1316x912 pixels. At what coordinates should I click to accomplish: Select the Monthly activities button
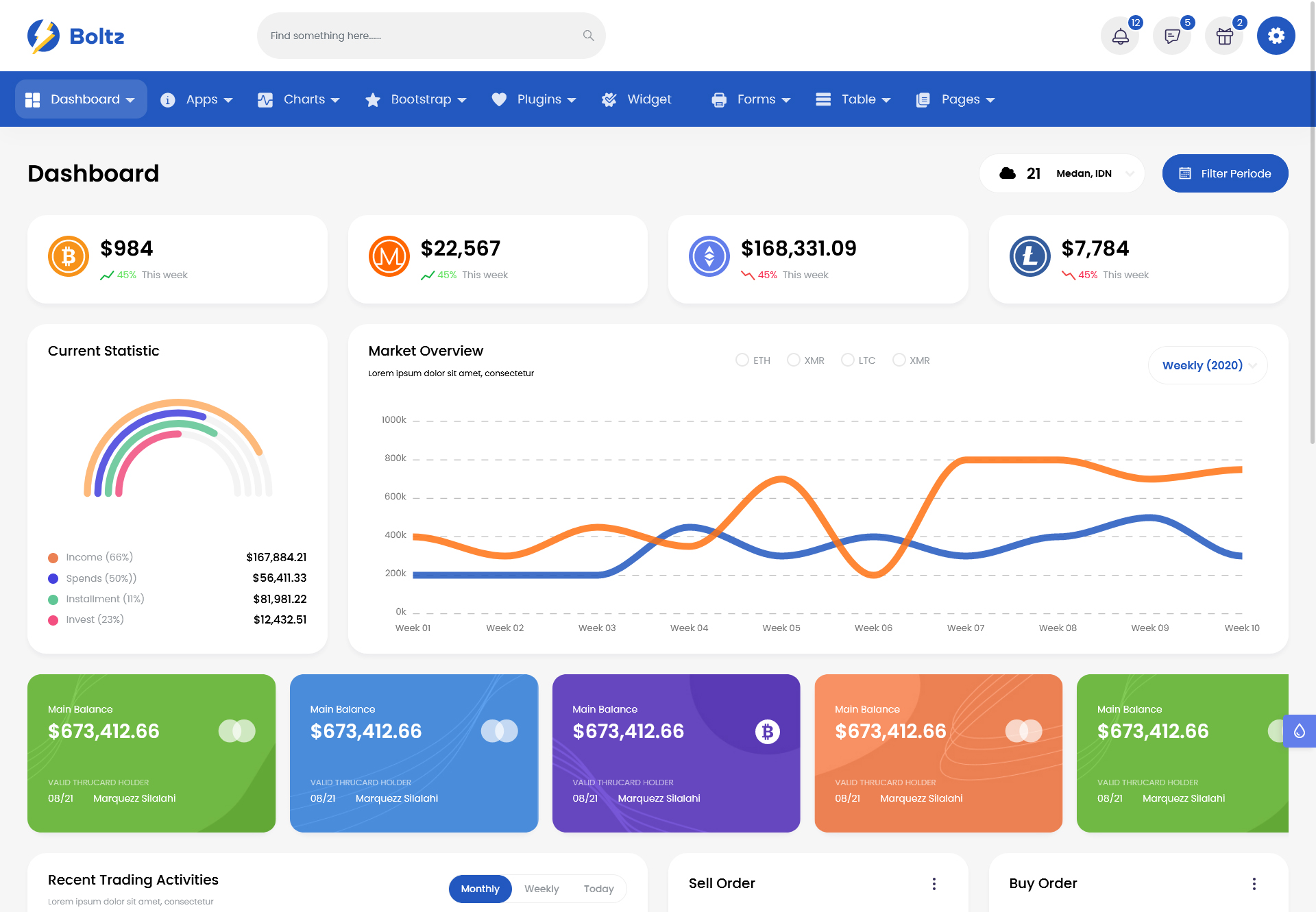[480, 889]
